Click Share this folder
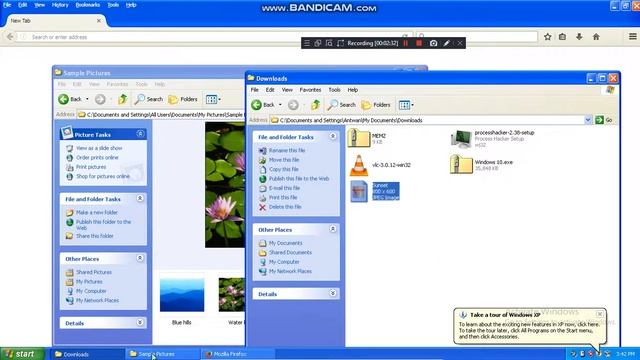 [x=95, y=236]
